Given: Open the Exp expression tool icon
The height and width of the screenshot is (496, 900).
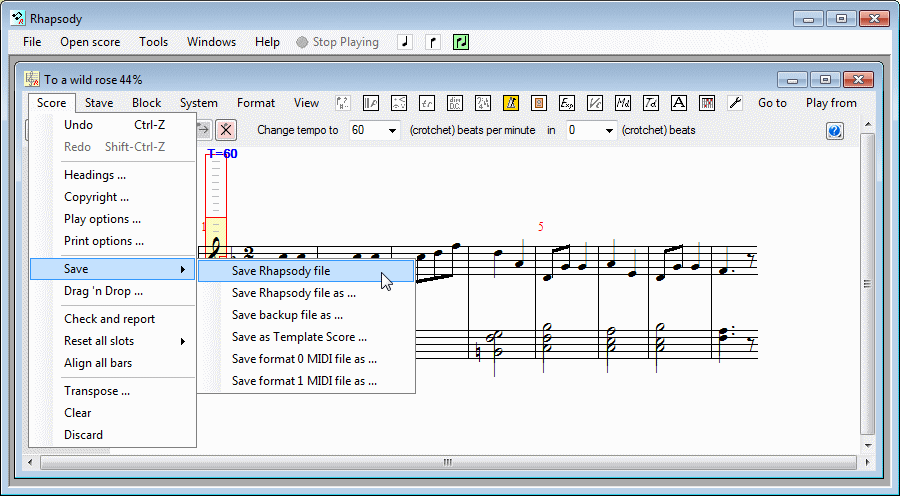Looking at the screenshot, I should 566,103.
